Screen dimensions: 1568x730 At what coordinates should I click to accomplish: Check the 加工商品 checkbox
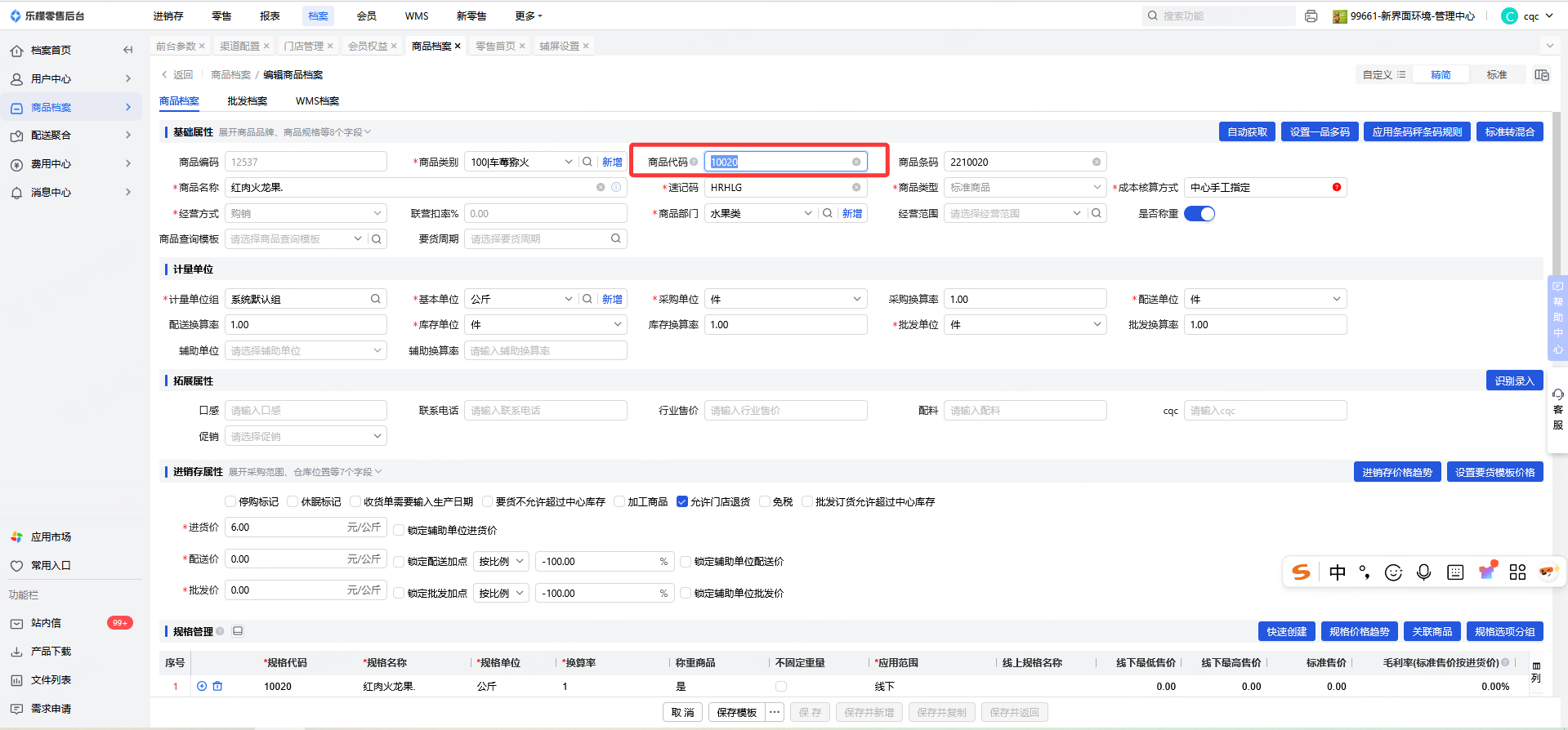pyautogui.click(x=619, y=501)
